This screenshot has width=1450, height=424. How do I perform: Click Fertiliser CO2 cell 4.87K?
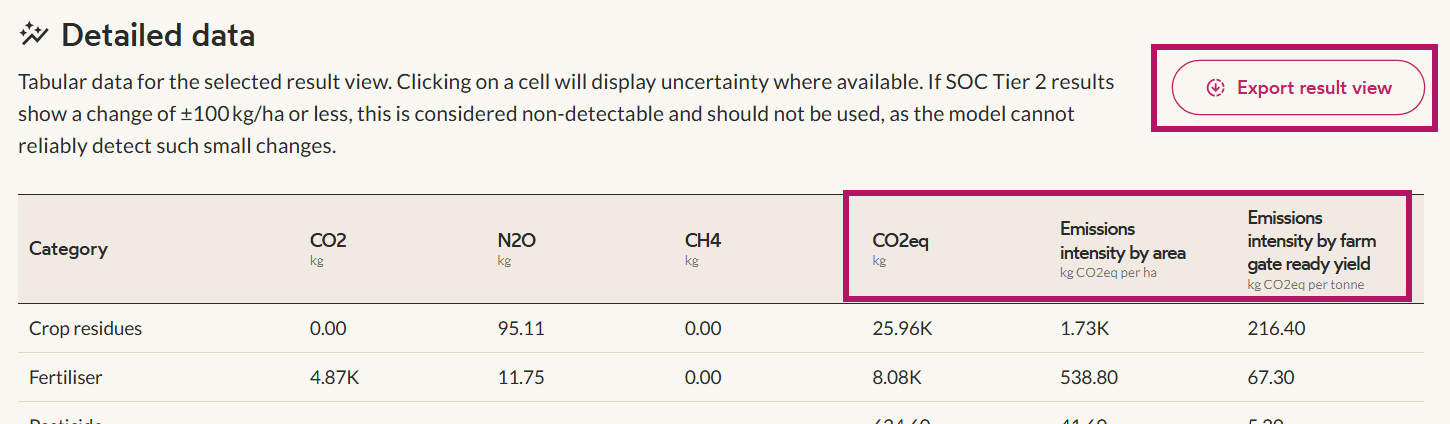pyautogui.click(x=333, y=378)
